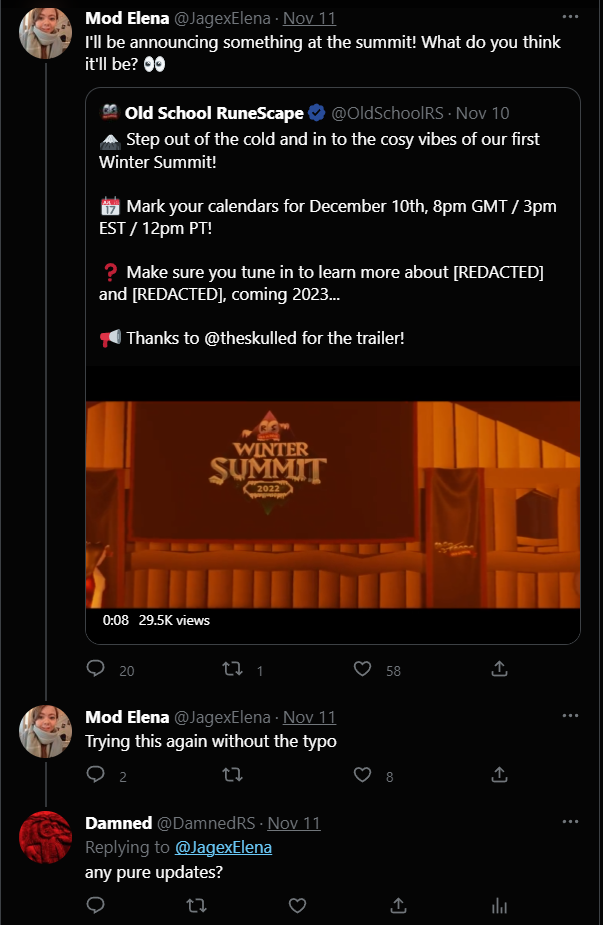Open more options menu on Damned's reply
Screen dimensions: 603x925
[x=570, y=822]
